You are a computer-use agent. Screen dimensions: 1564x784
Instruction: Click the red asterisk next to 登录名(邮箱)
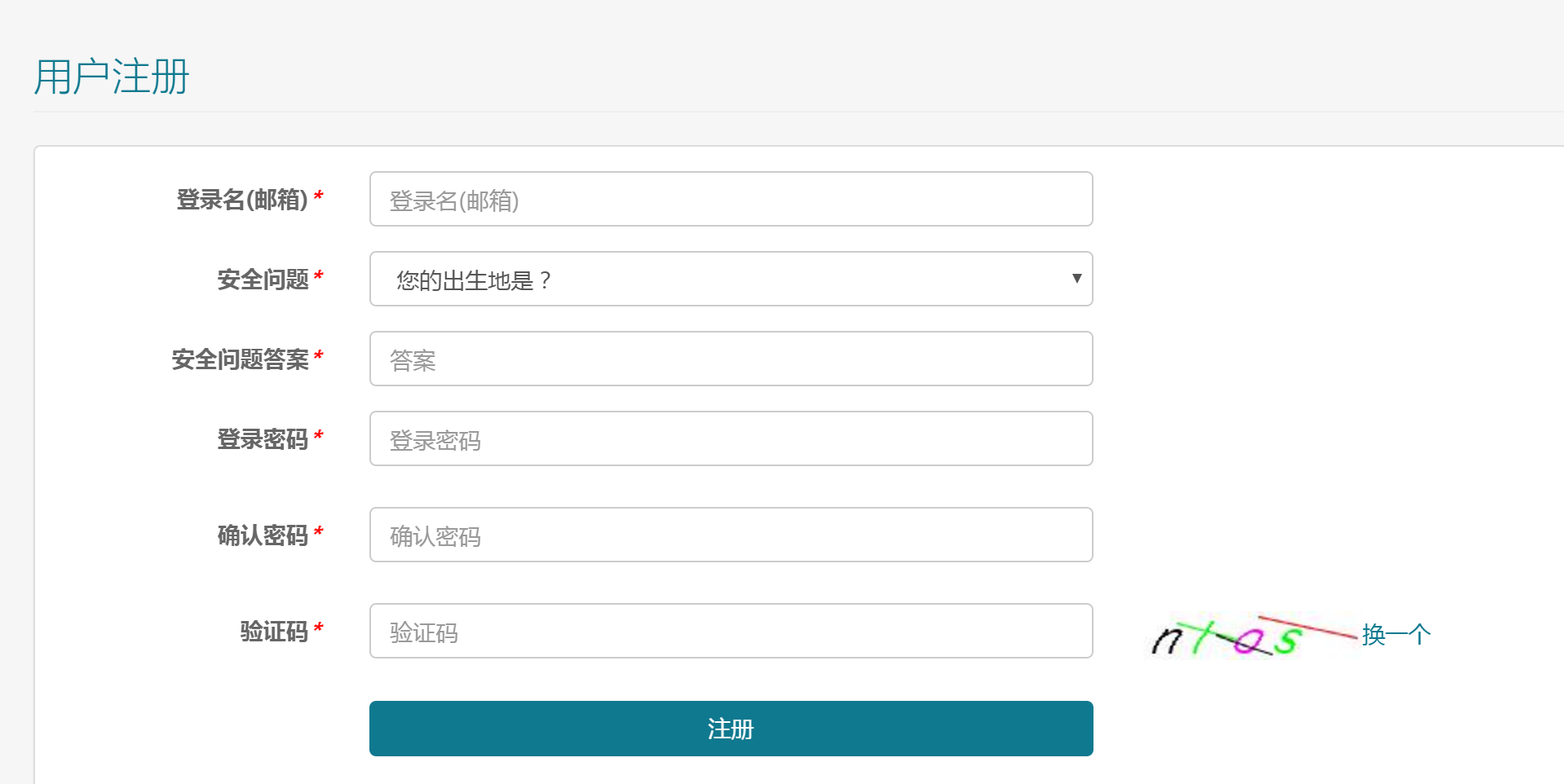pos(319,196)
